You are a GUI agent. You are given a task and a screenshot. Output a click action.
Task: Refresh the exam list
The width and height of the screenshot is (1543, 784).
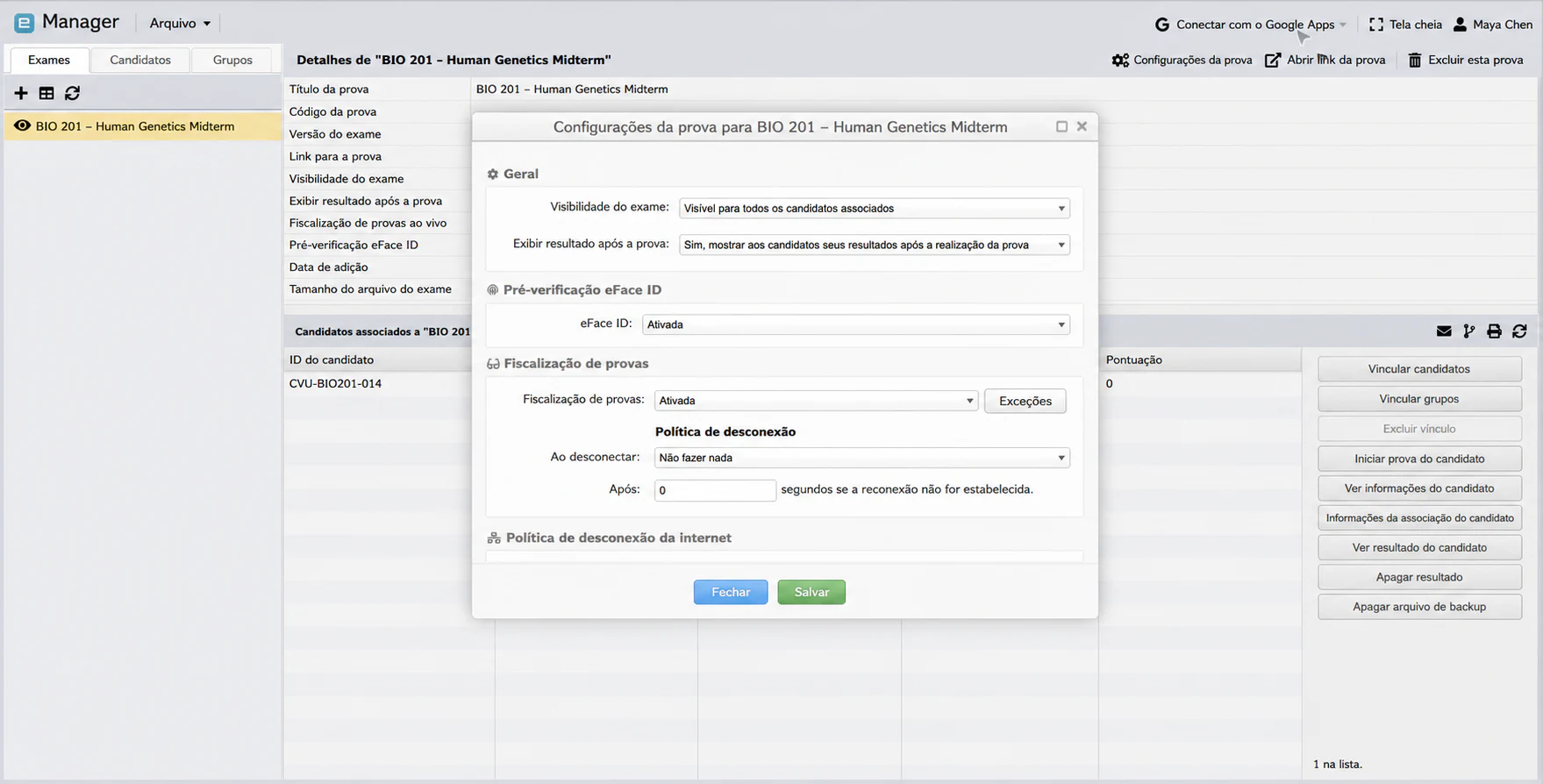coord(72,93)
